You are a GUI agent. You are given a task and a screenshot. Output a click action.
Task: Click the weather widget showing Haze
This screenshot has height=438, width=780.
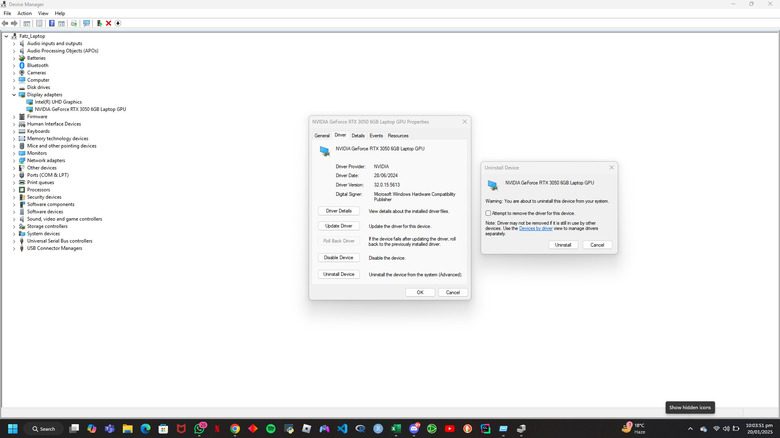[x=634, y=429]
